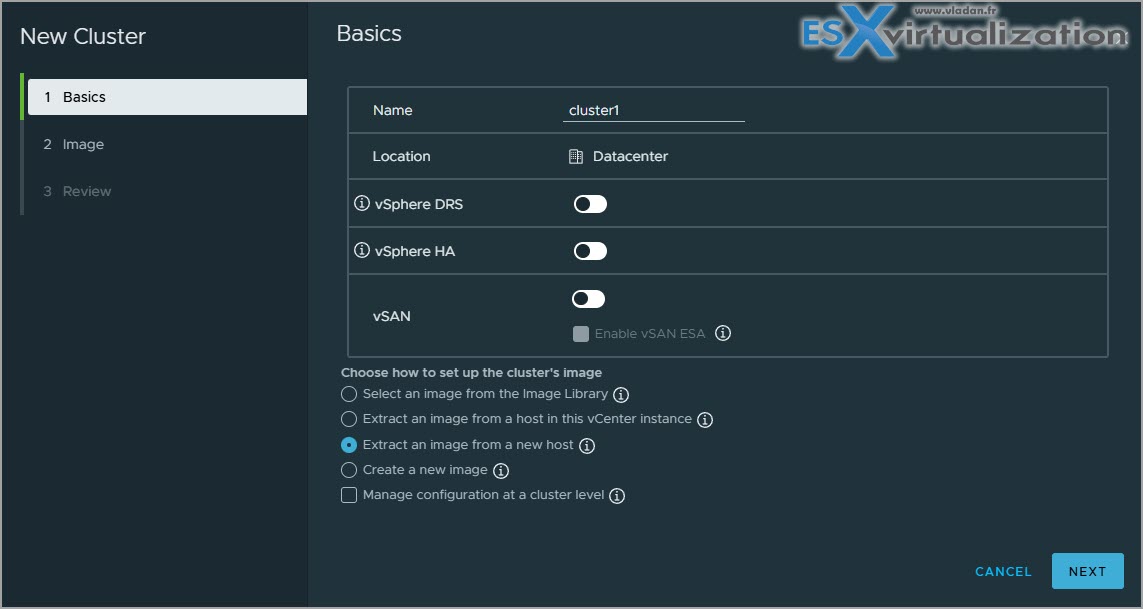The width and height of the screenshot is (1143, 609).
Task: Enable the vSphere HA toggle
Action: [590, 251]
